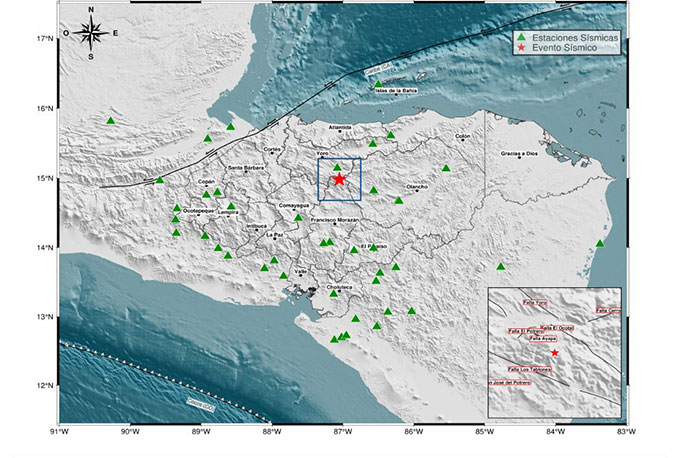
Task: Click the station triangle south of Olancho label
Action: click(398, 200)
